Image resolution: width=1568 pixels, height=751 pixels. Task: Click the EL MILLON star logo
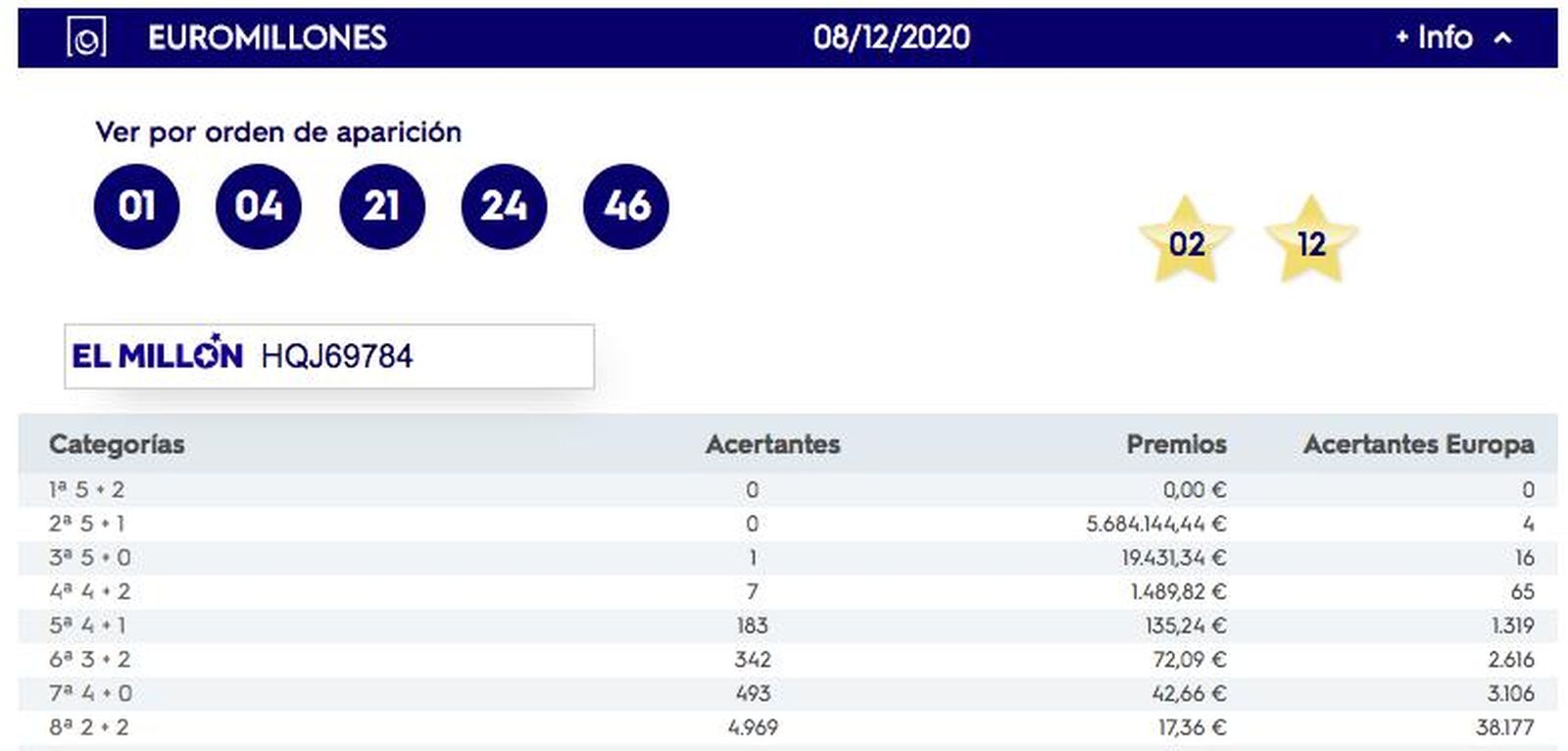(x=156, y=355)
